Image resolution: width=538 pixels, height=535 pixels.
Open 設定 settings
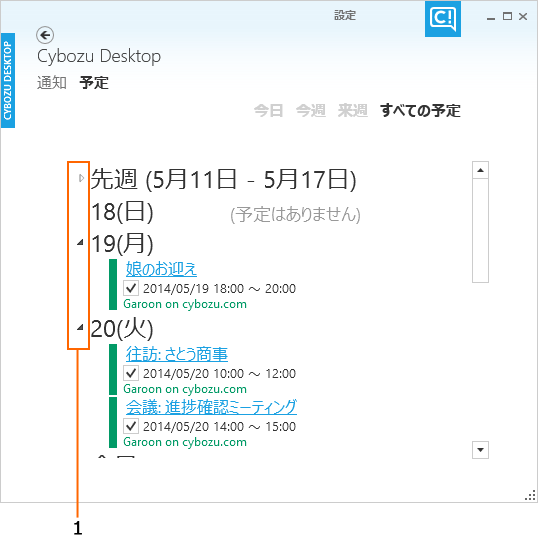pos(345,15)
